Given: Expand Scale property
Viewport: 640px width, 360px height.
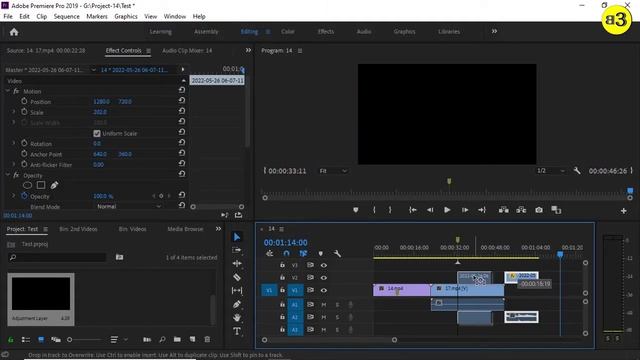Looking at the screenshot, I should coord(13,112).
